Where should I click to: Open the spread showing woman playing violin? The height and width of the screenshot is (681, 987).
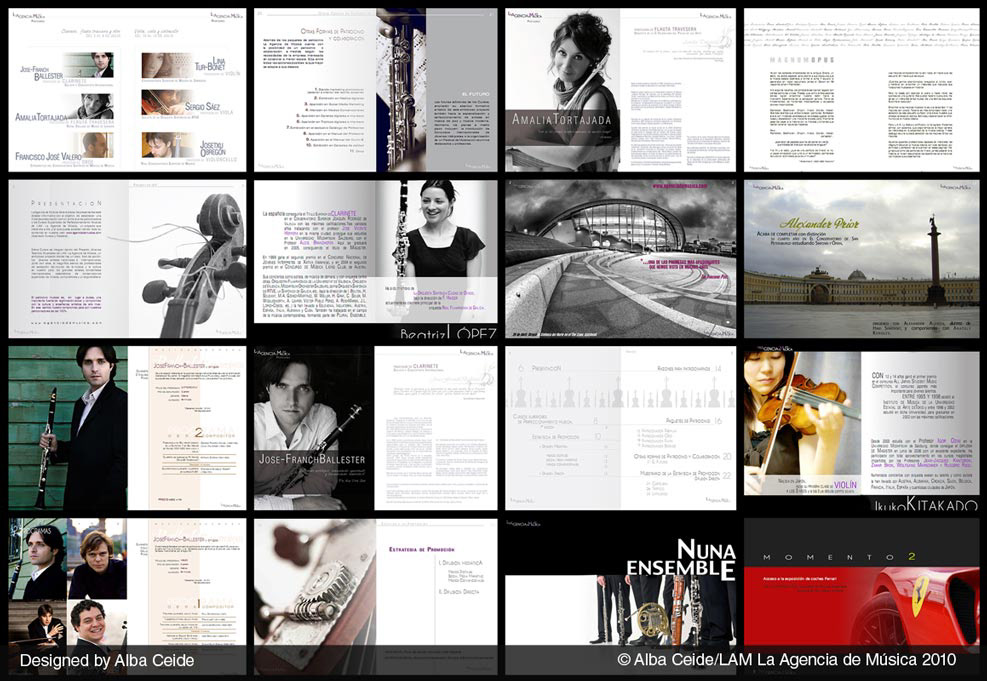(862, 427)
